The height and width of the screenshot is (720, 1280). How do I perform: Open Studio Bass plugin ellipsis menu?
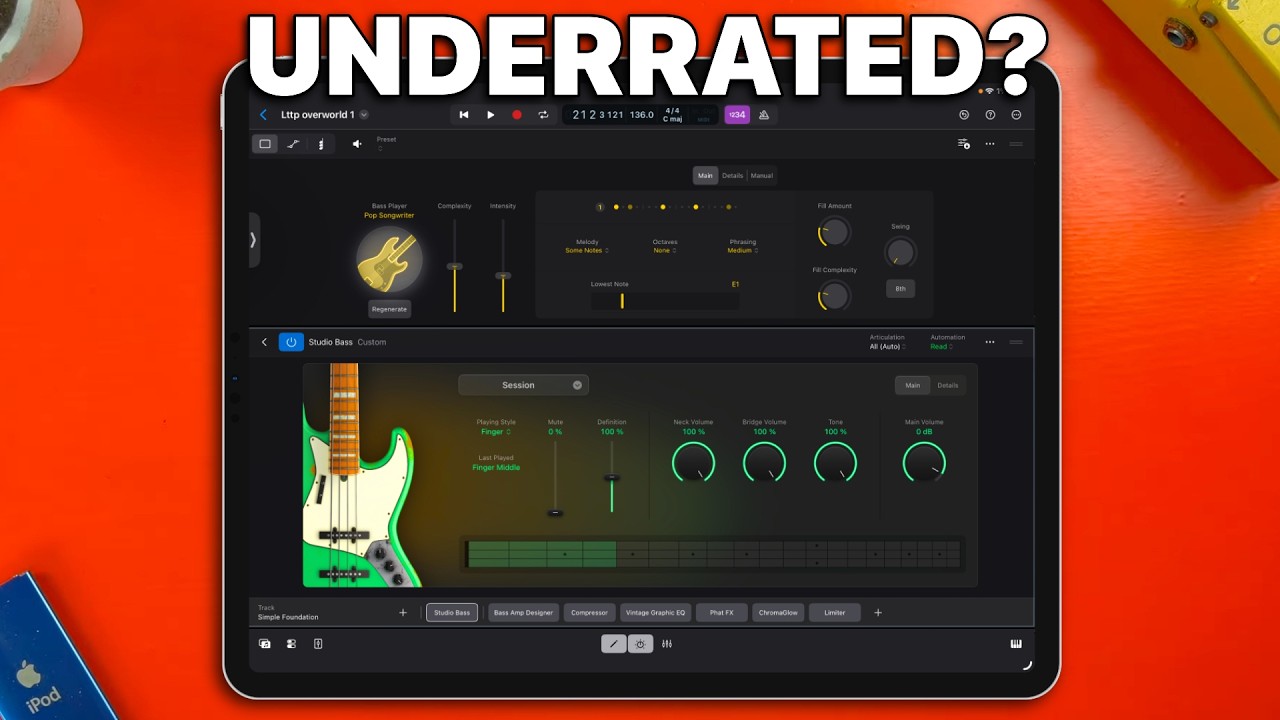click(x=990, y=342)
